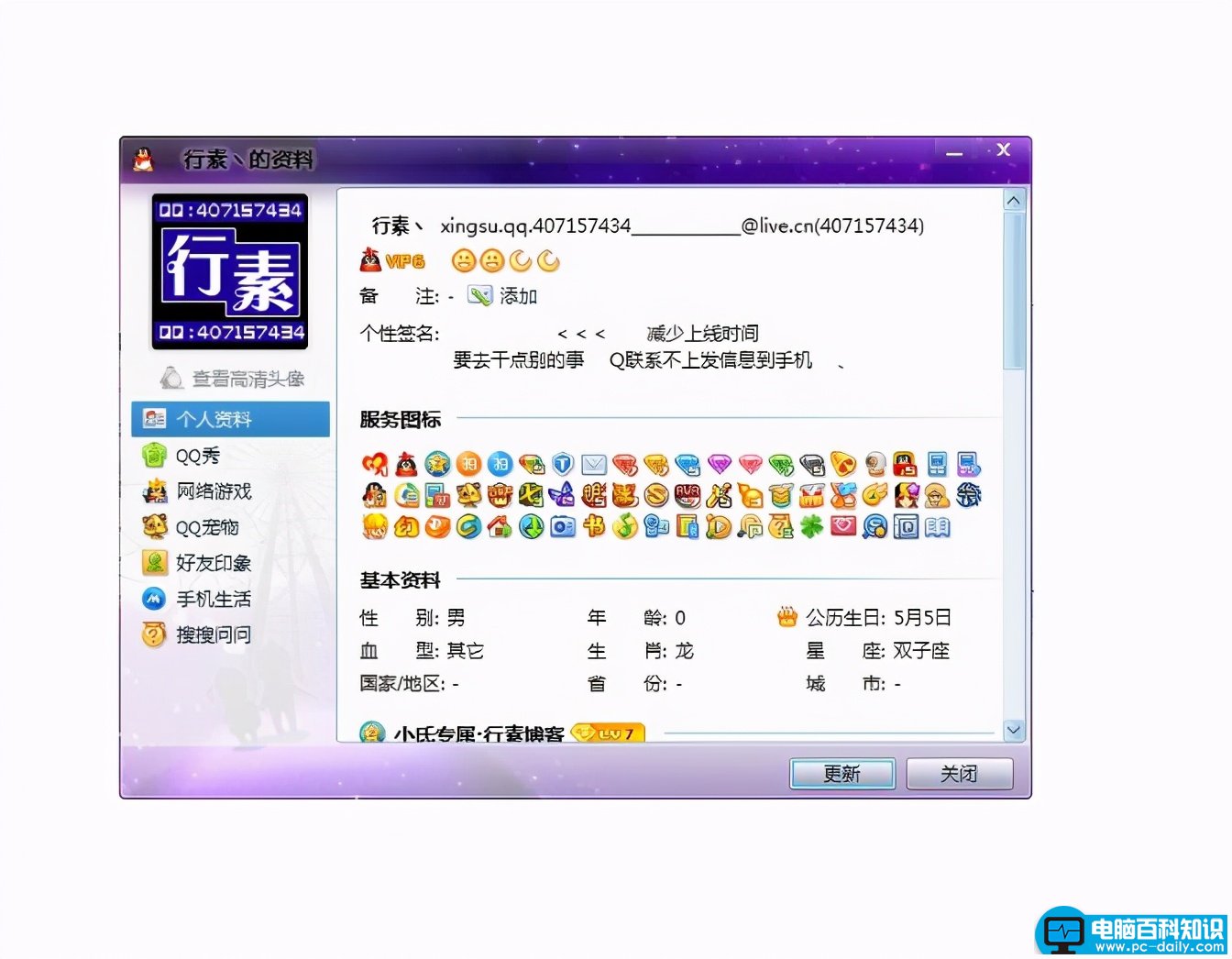
Task: Open 手机生活 in the sidebar
Action: point(214,598)
